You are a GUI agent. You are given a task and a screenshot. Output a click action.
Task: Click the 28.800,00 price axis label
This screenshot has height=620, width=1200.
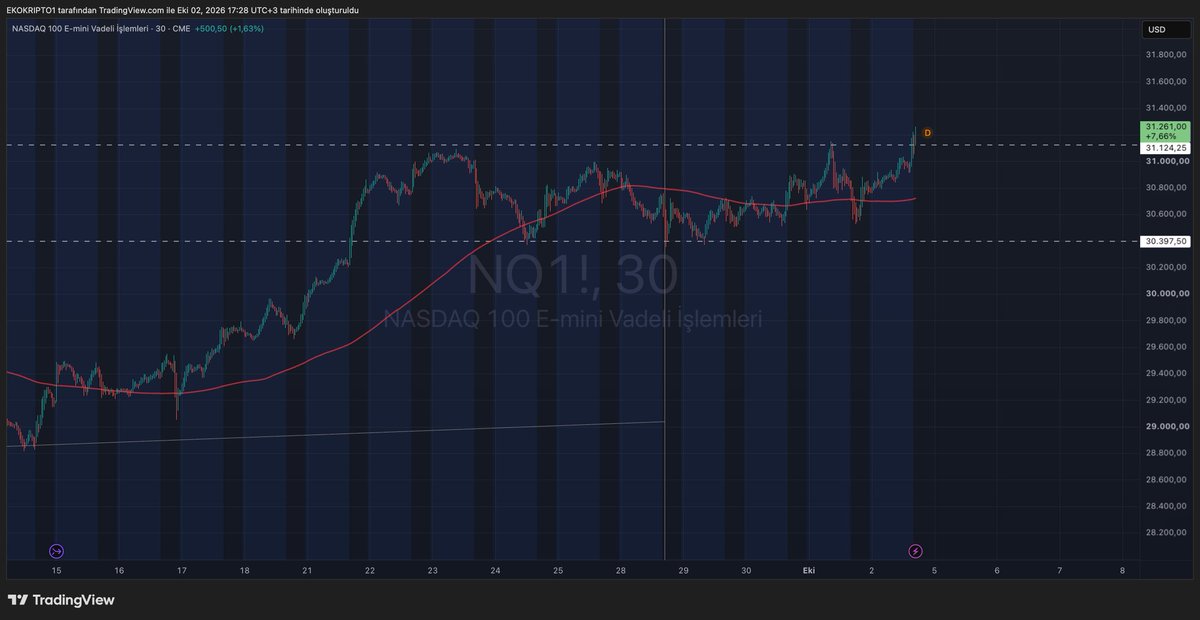(1167, 453)
